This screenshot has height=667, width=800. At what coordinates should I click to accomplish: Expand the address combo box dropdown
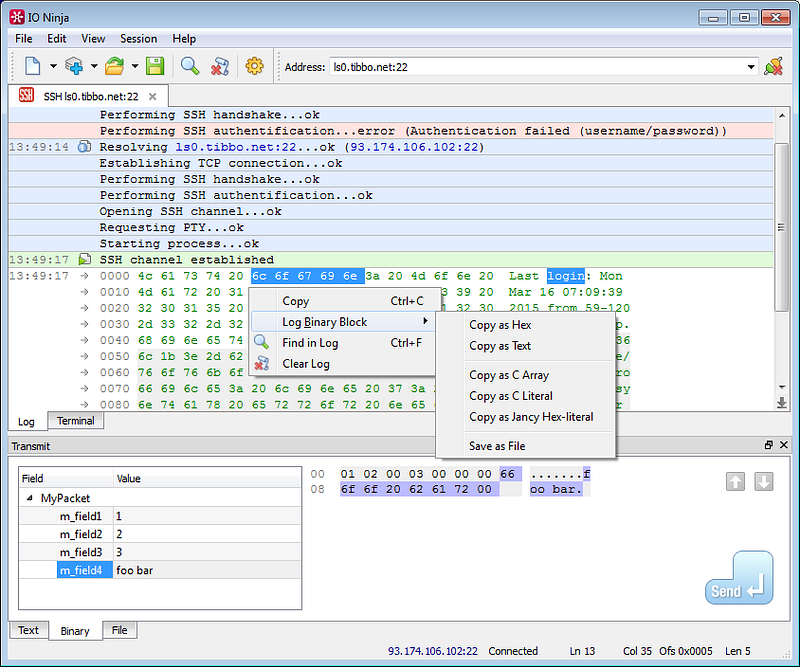click(751, 67)
